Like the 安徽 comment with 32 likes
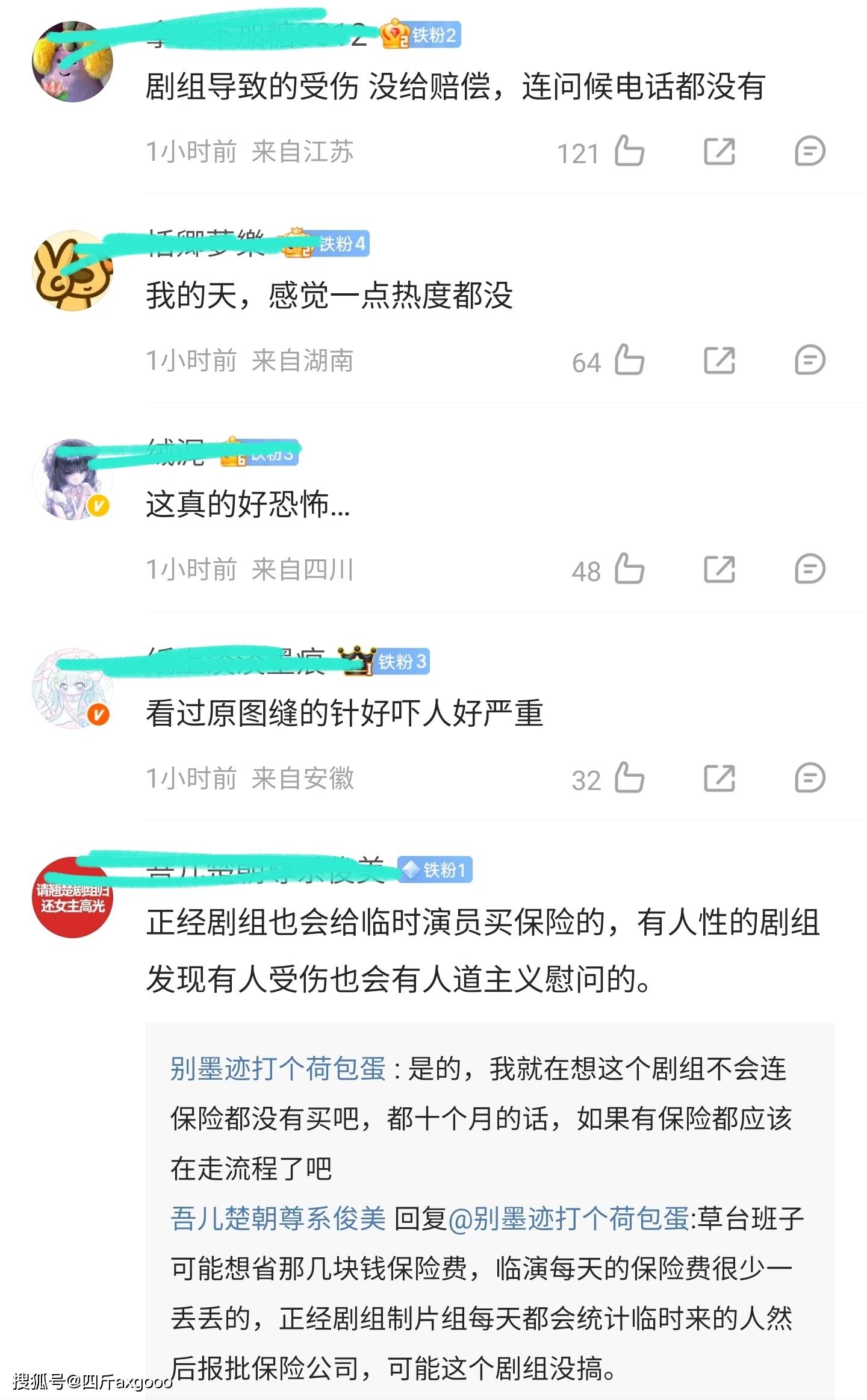 click(630, 777)
